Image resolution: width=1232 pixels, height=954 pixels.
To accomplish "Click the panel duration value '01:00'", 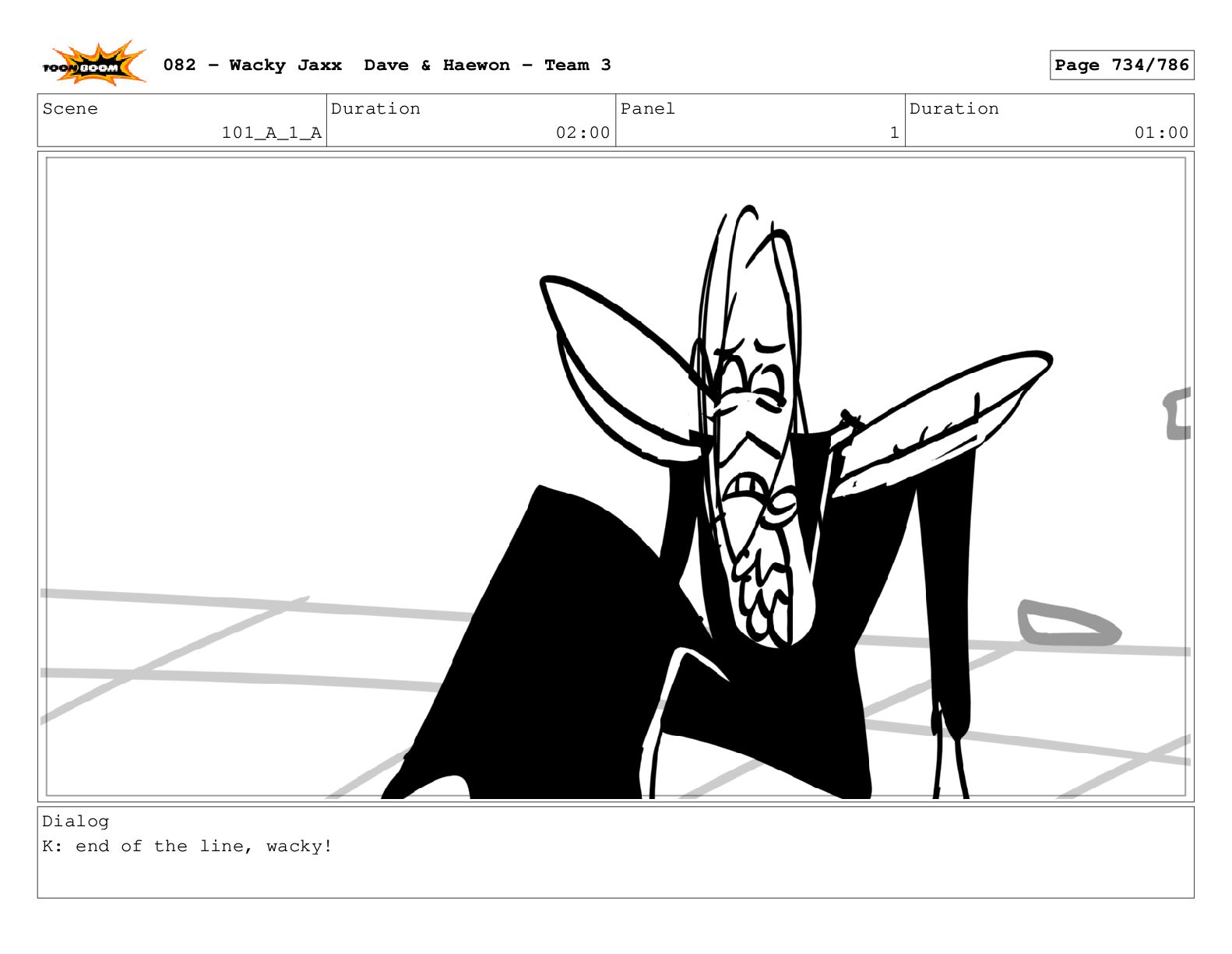I will [1161, 133].
